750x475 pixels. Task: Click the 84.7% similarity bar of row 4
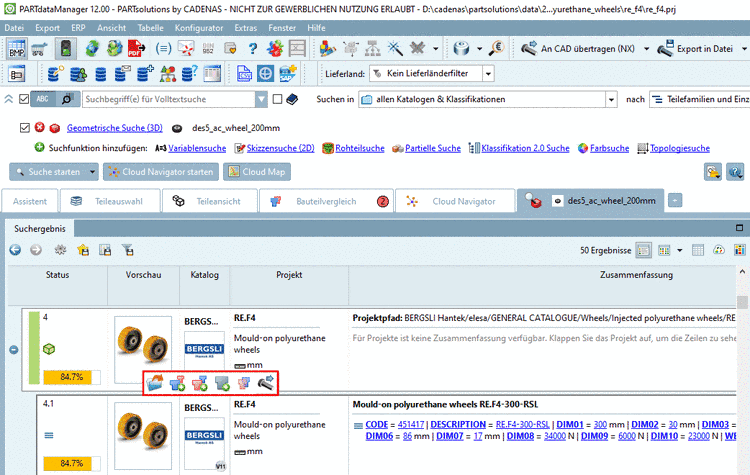click(x=72, y=377)
